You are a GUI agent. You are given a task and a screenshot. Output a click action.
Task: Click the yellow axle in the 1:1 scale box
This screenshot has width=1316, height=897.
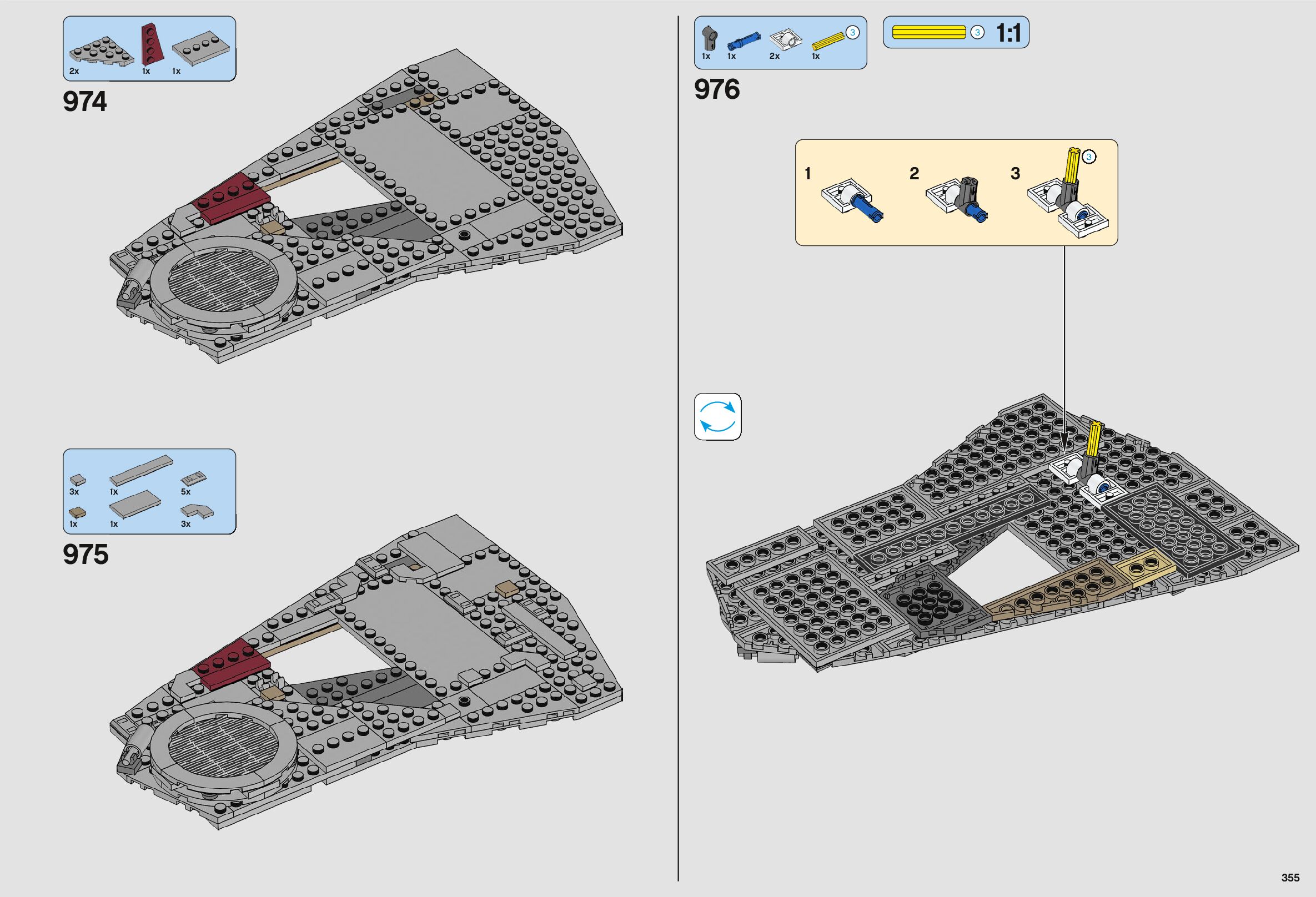pyautogui.click(x=928, y=32)
